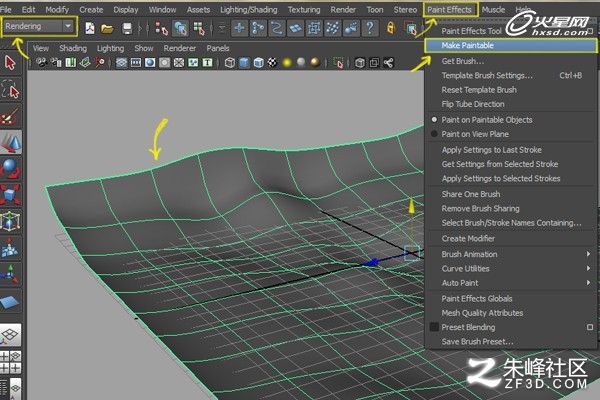Toggle viewport textured checker icon
This screenshot has width=600, height=400.
point(272,62)
